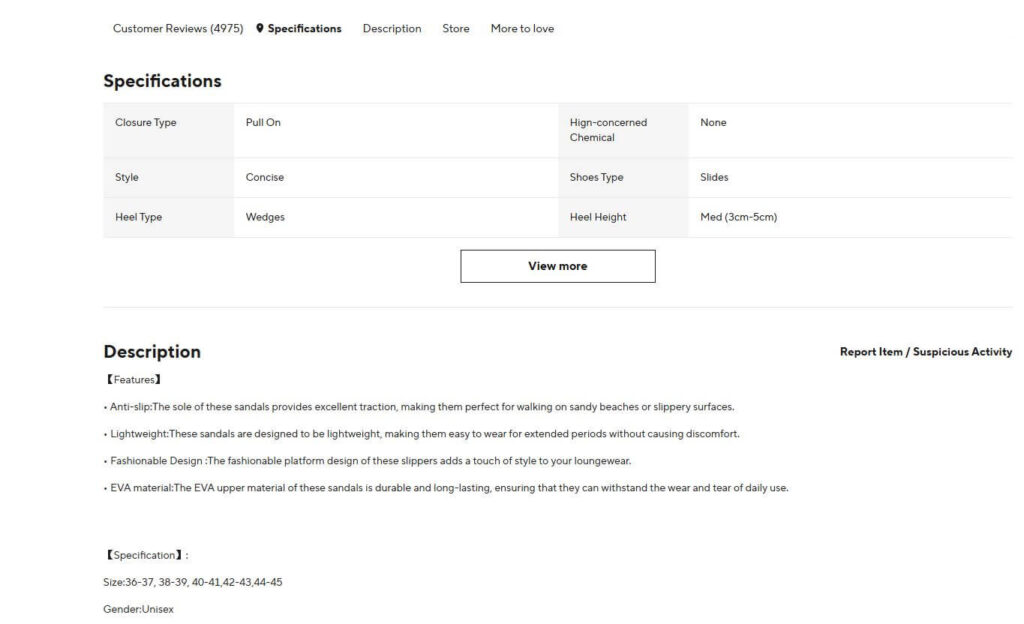Select the Shoes Type label
Image resolution: width=1024 pixels, height=624 pixels.
596,178
